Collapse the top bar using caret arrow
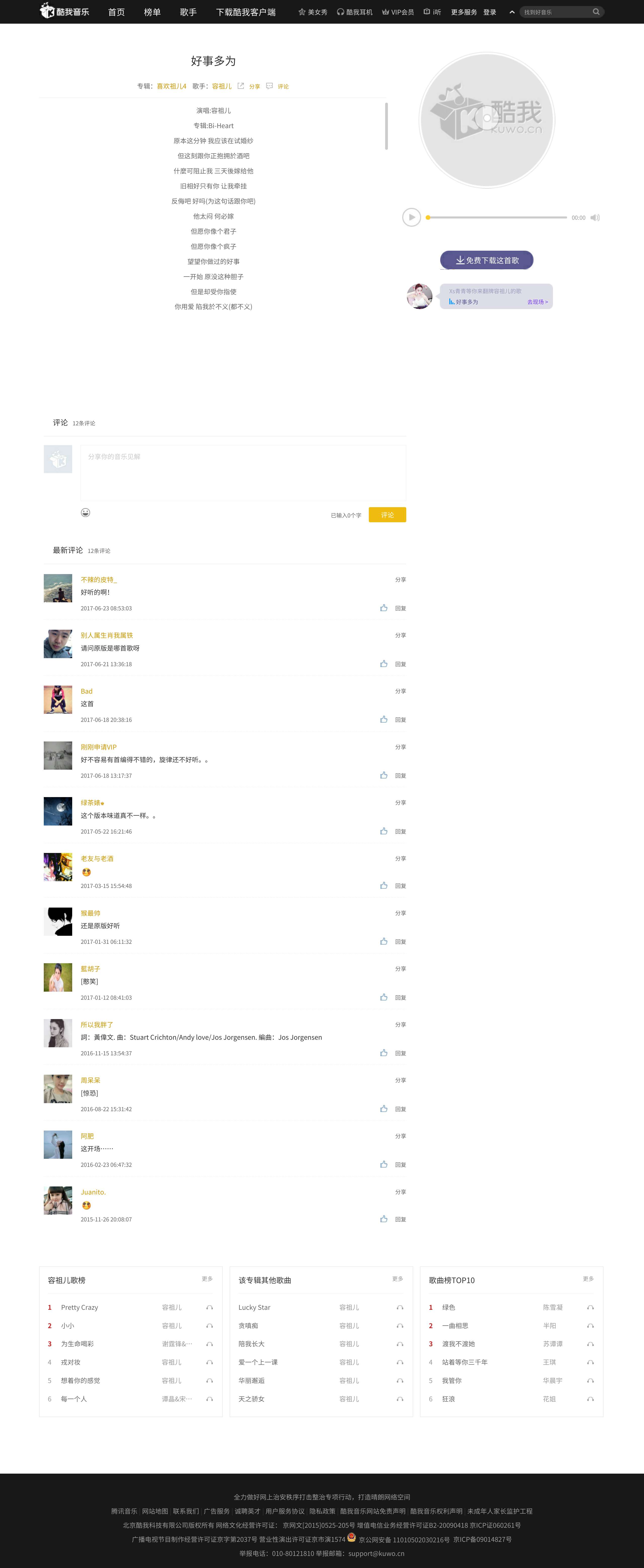Viewport: 644px width, 1568px height. click(512, 12)
